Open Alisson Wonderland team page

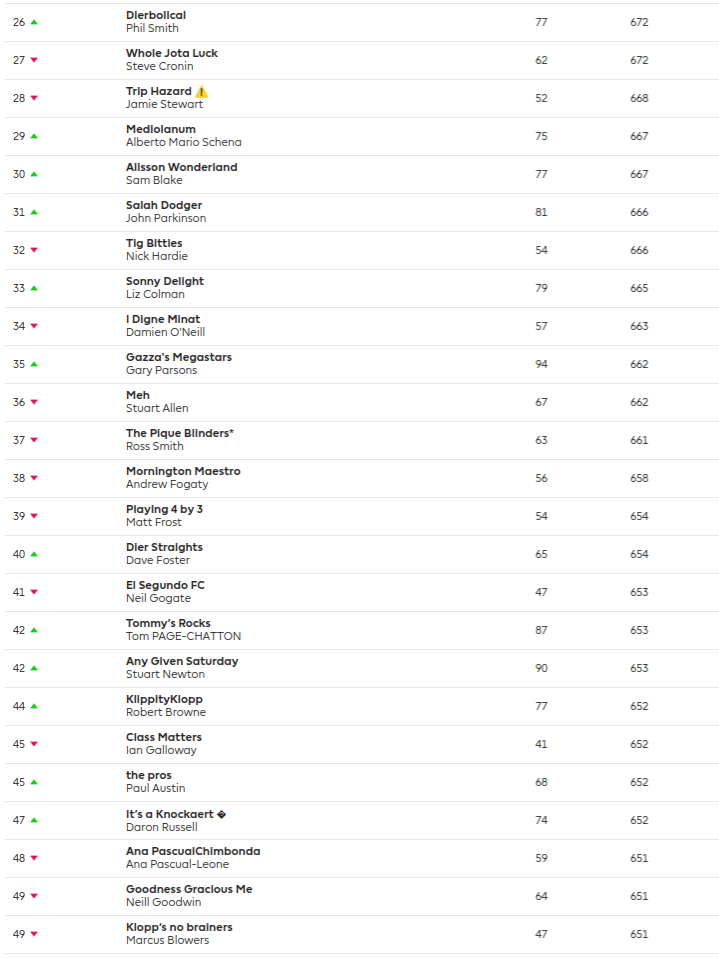point(181,167)
